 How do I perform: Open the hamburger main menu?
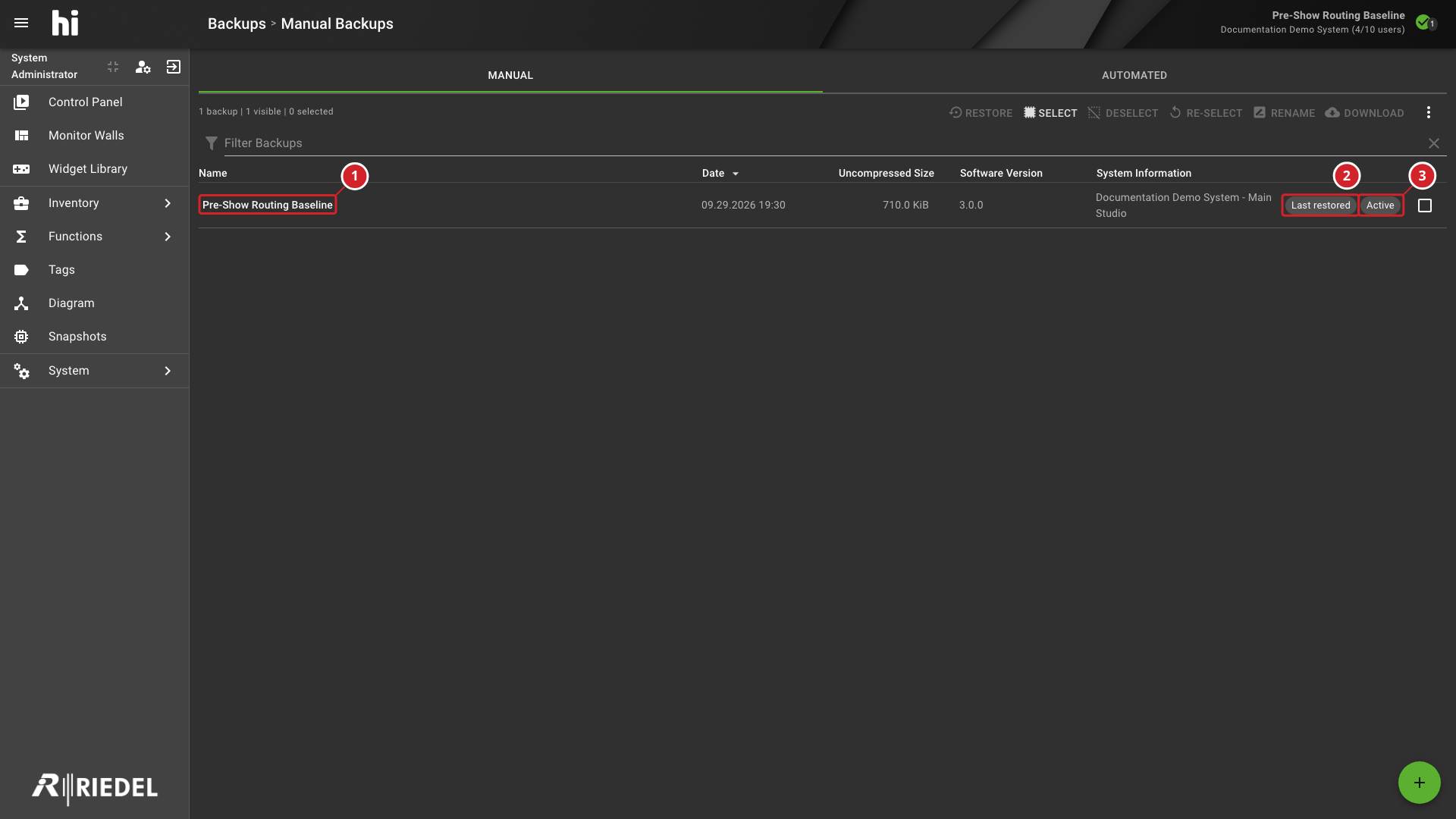(21, 23)
